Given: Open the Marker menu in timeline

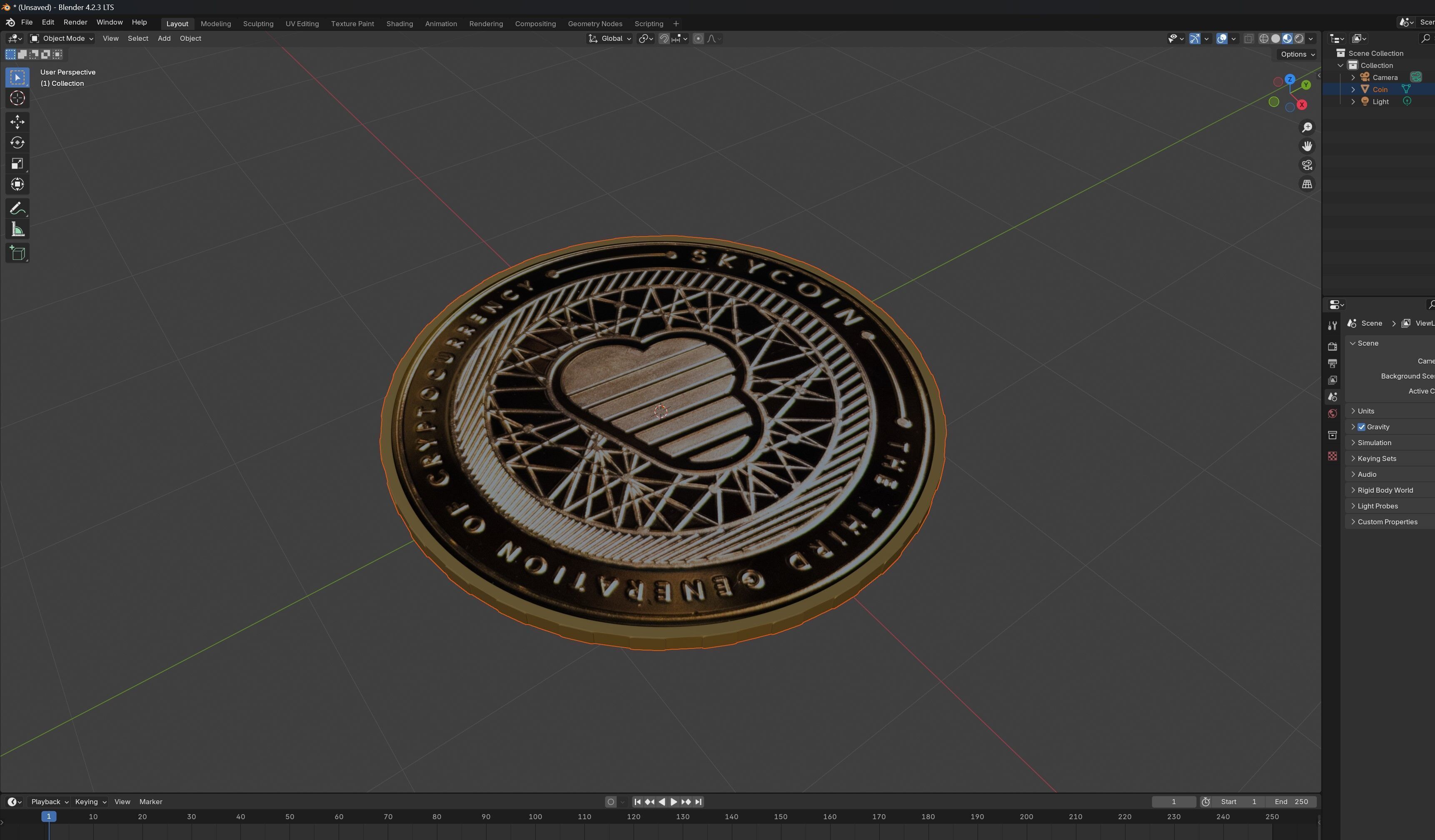Looking at the screenshot, I should pos(150,802).
